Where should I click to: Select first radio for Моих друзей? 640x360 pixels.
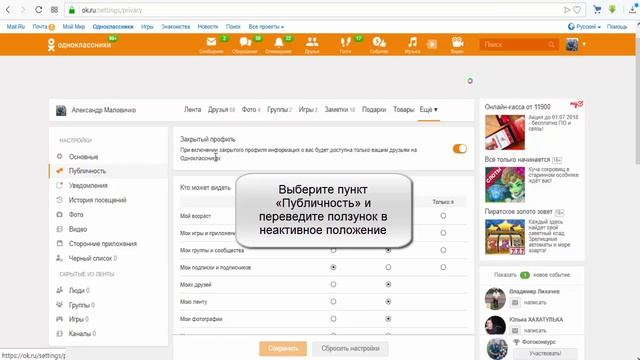click(x=333, y=284)
